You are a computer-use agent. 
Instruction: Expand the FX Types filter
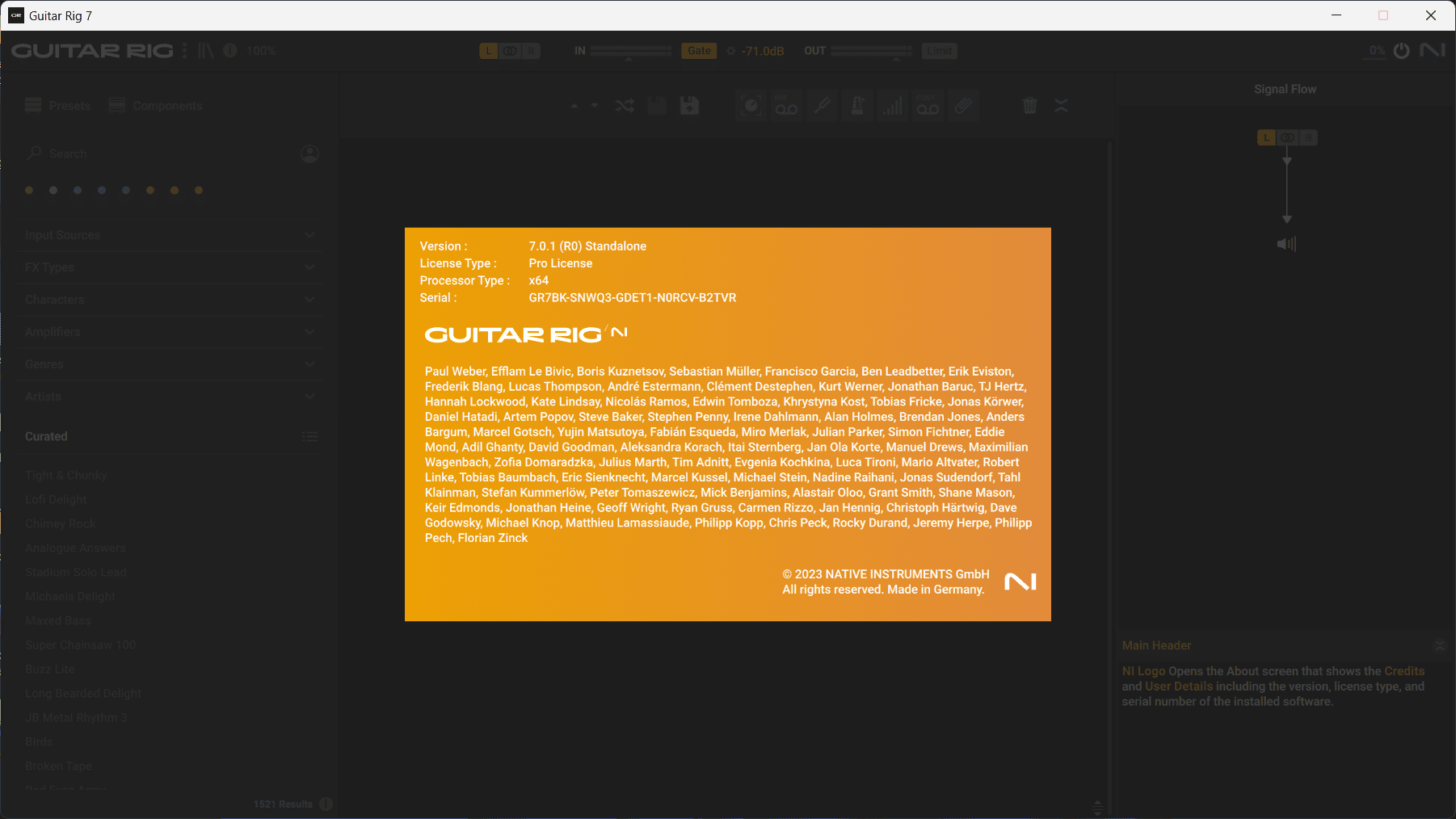(x=170, y=267)
